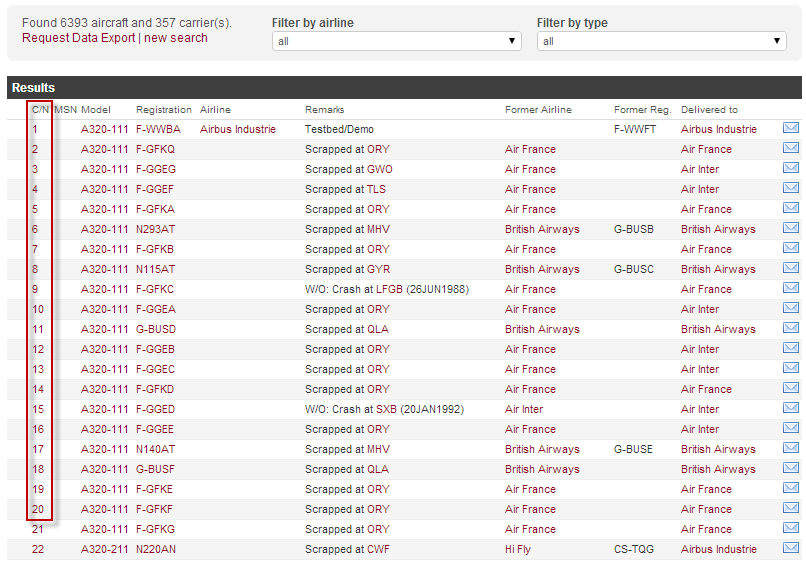Click envelope icon for N140AT row
The image size is (806, 561).
(x=790, y=448)
